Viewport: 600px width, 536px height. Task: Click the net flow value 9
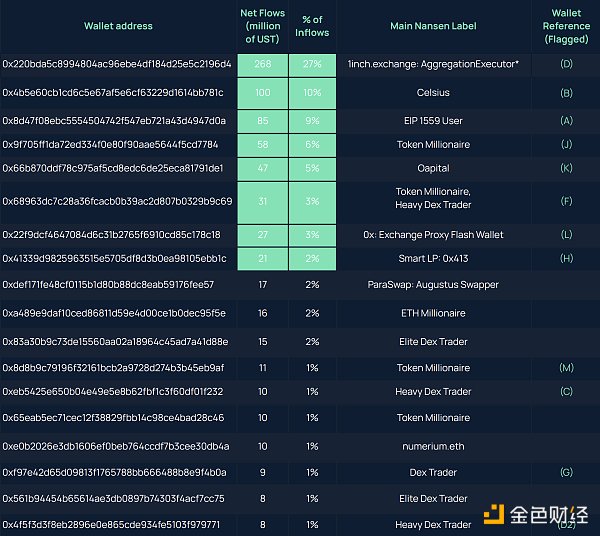(262, 473)
